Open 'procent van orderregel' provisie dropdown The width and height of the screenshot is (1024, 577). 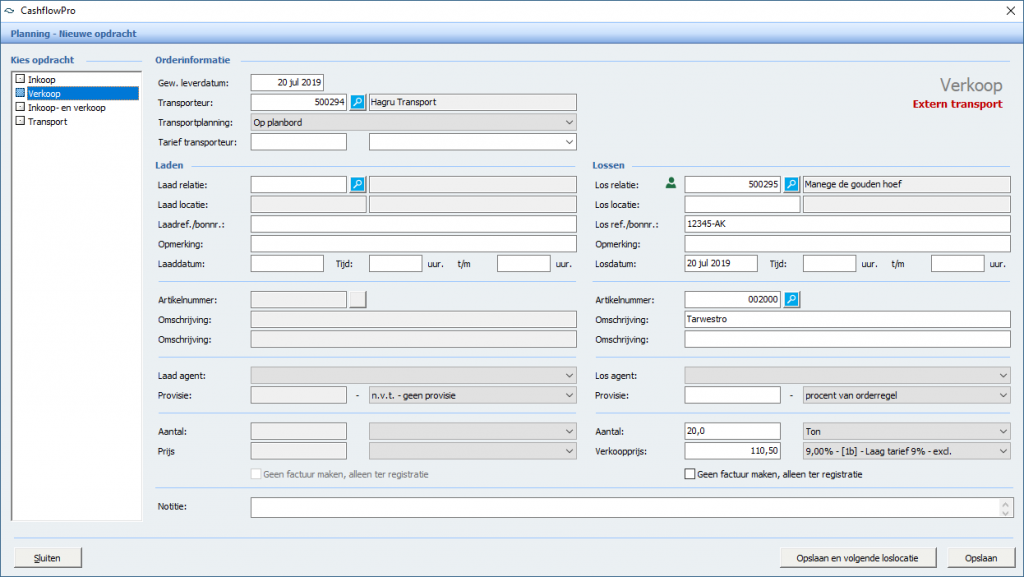(906, 395)
